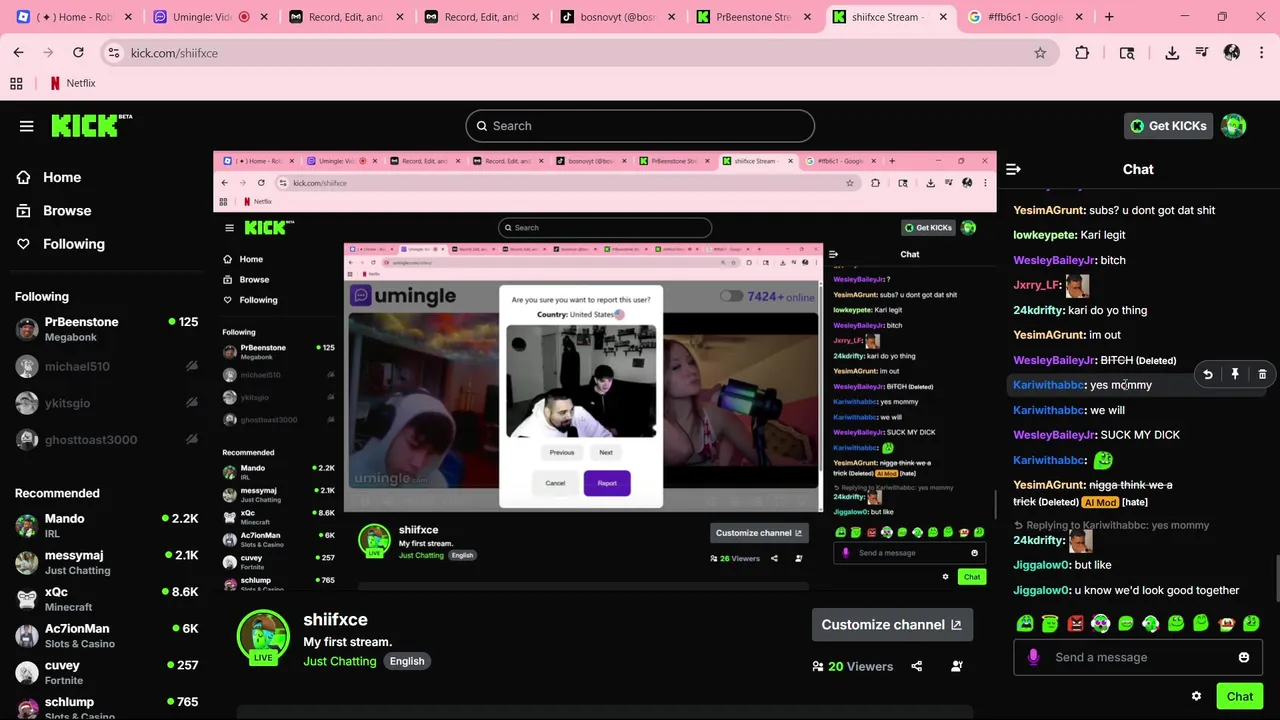The image size is (1280, 720).
Task: Select ykitsgio in Following list
Action: click(x=106, y=403)
